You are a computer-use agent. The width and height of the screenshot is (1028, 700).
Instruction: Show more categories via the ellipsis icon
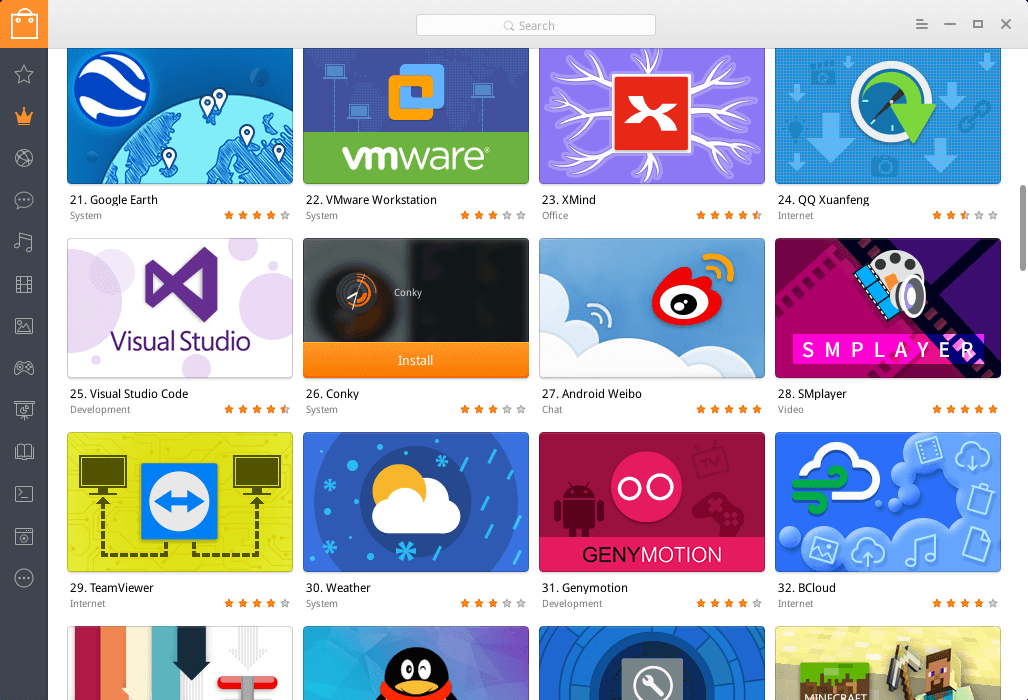(24, 578)
